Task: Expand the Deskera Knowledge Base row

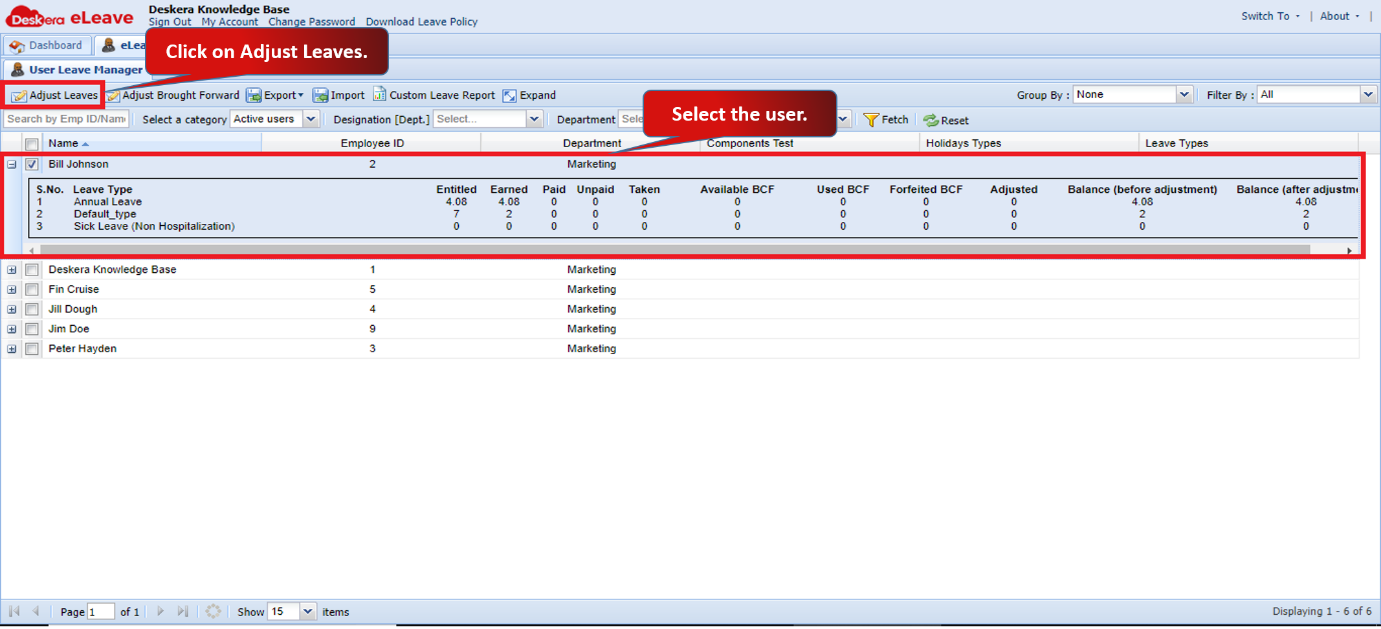Action: 12,270
